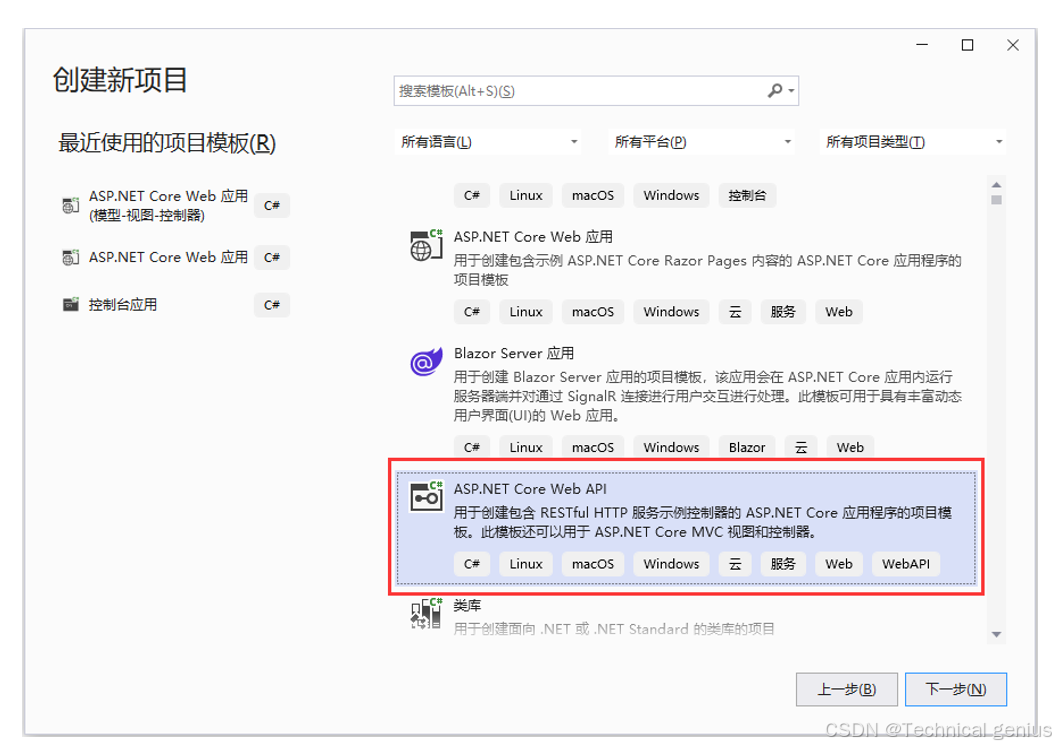Click the 下一步(N) button
The image size is (1056, 747).
[956, 689]
